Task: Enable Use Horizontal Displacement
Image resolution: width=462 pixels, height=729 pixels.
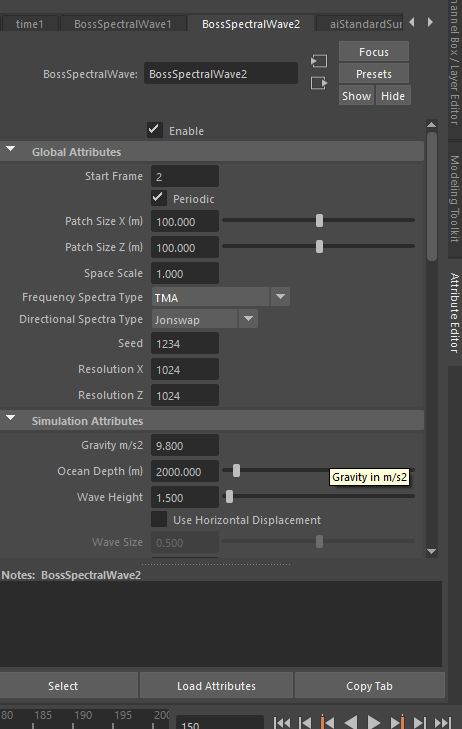Action: (x=159, y=519)
